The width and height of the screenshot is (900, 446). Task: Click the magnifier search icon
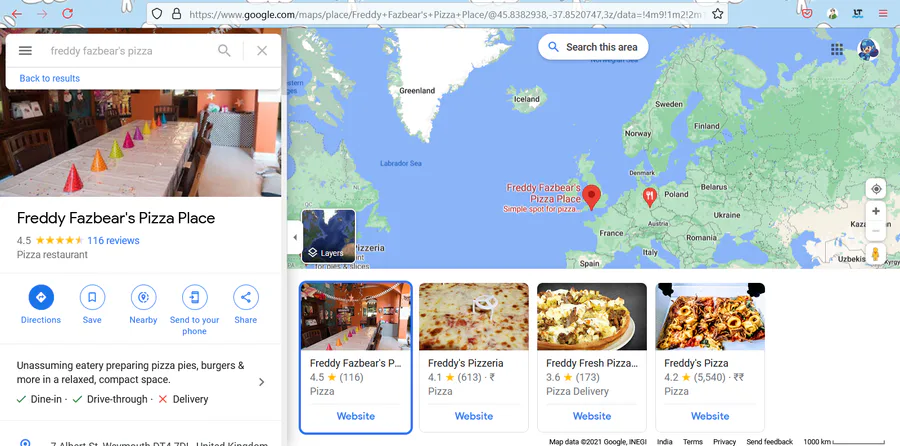pos(224,51)
